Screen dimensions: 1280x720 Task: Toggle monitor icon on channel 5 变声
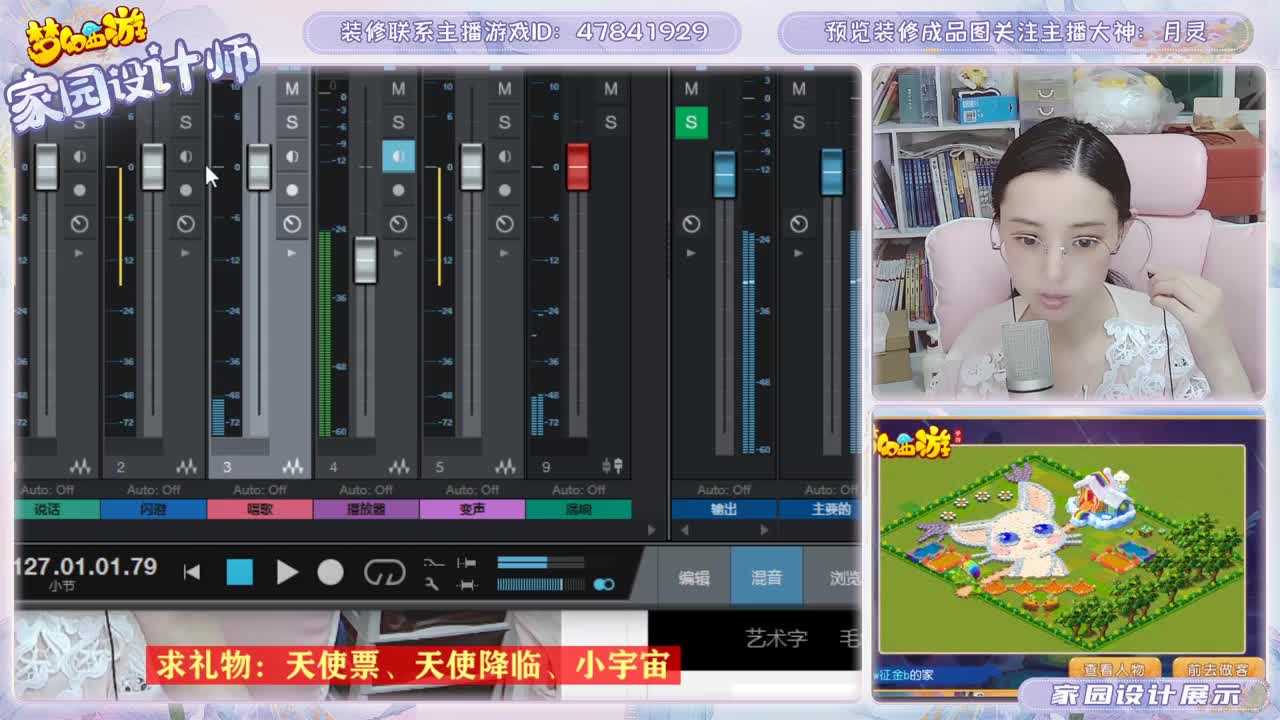point(504,157)
